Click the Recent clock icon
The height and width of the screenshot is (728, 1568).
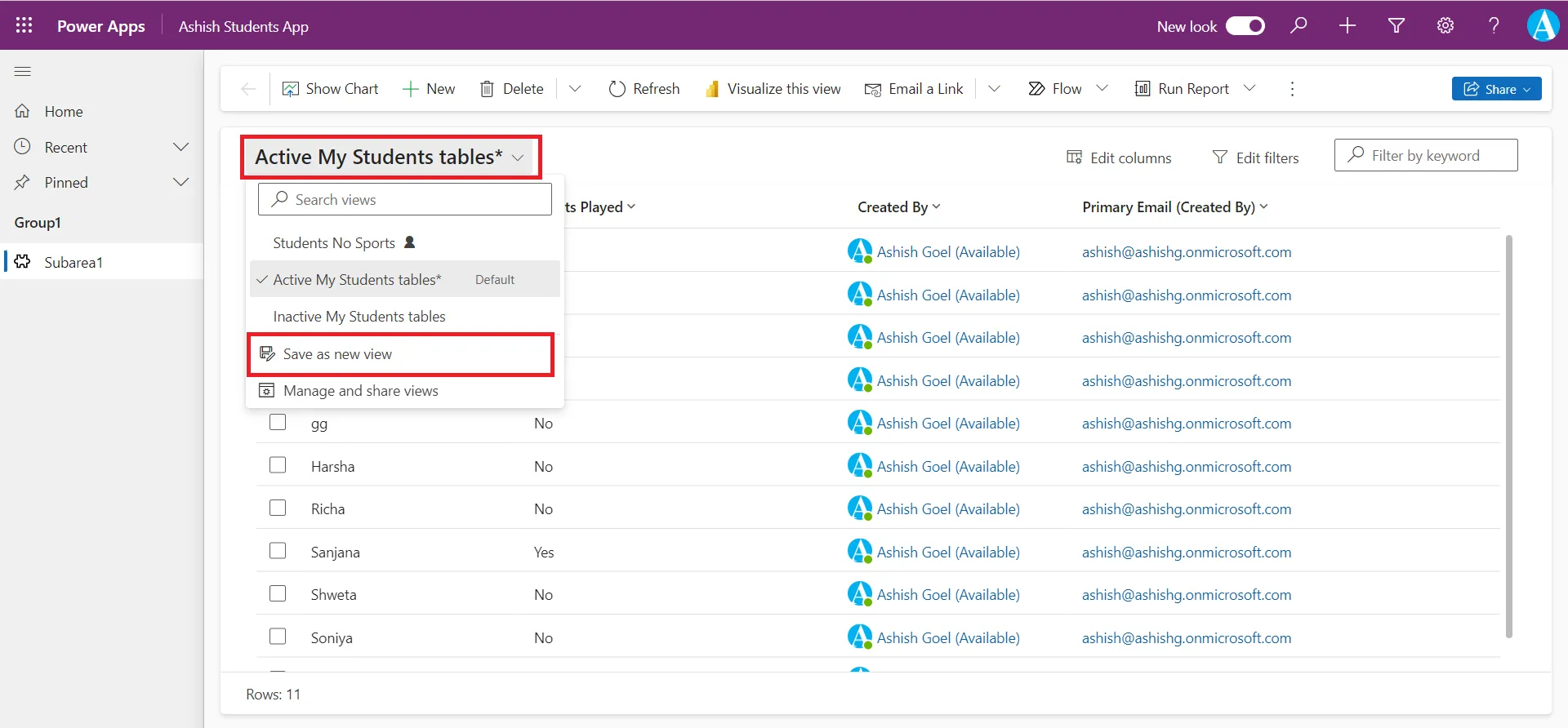tap(23, 147)
